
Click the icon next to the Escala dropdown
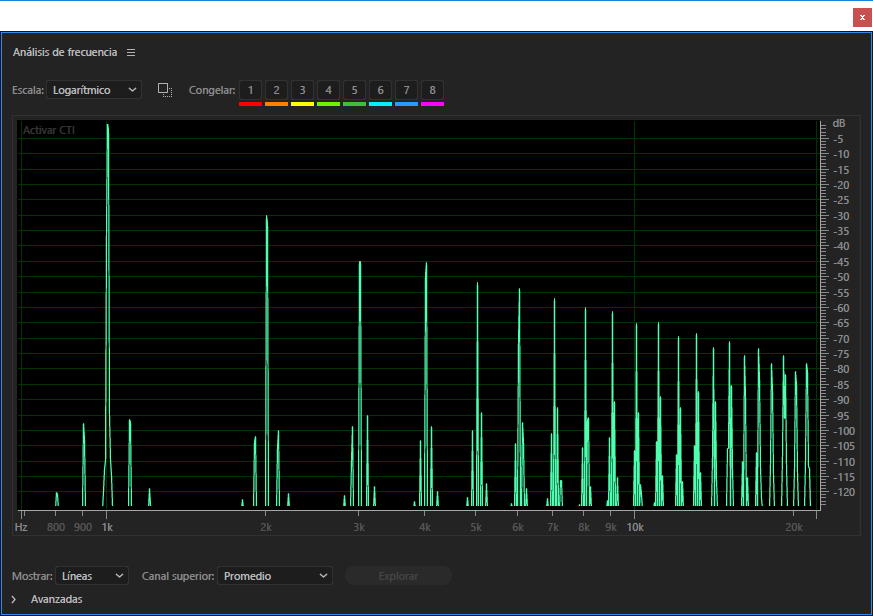165,90
